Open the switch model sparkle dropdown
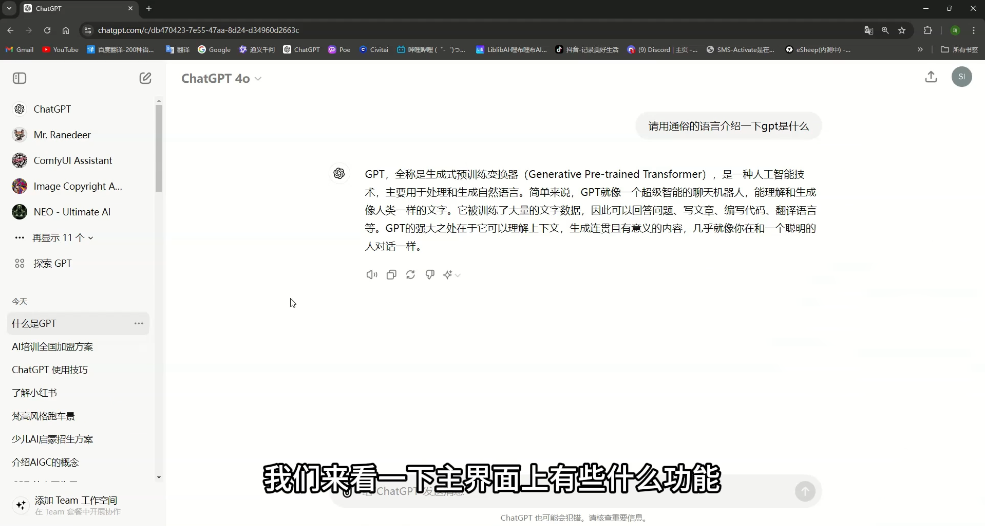Screen dimensions: 985x526 click(x=451, y=275)
